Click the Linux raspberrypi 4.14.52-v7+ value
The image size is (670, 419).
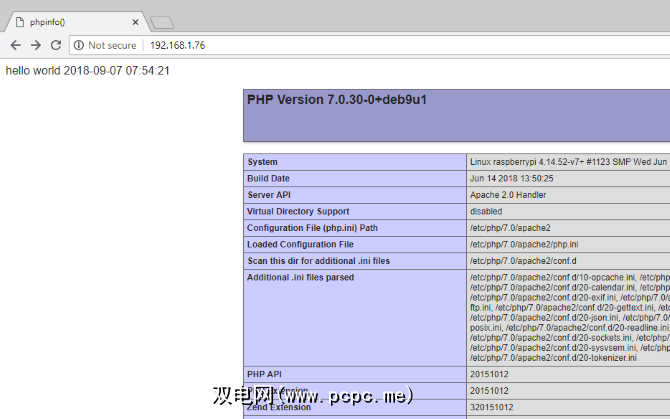tap(568, 162)
